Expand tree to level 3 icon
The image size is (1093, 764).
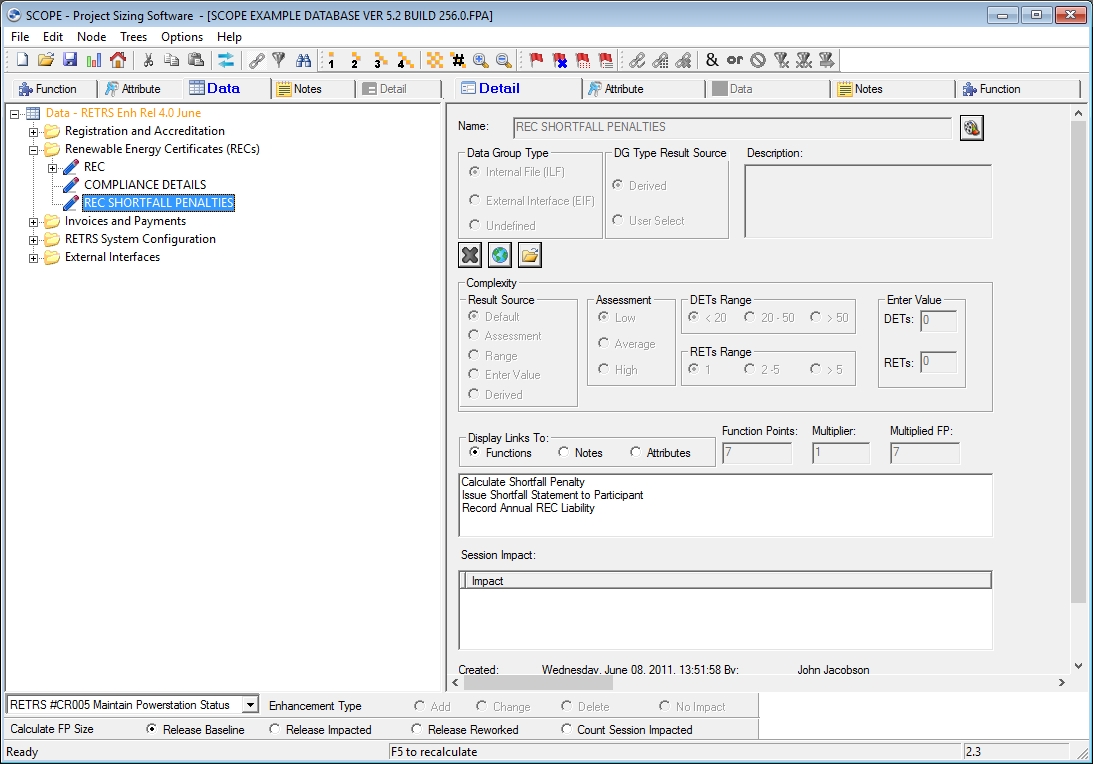[379, 61]
